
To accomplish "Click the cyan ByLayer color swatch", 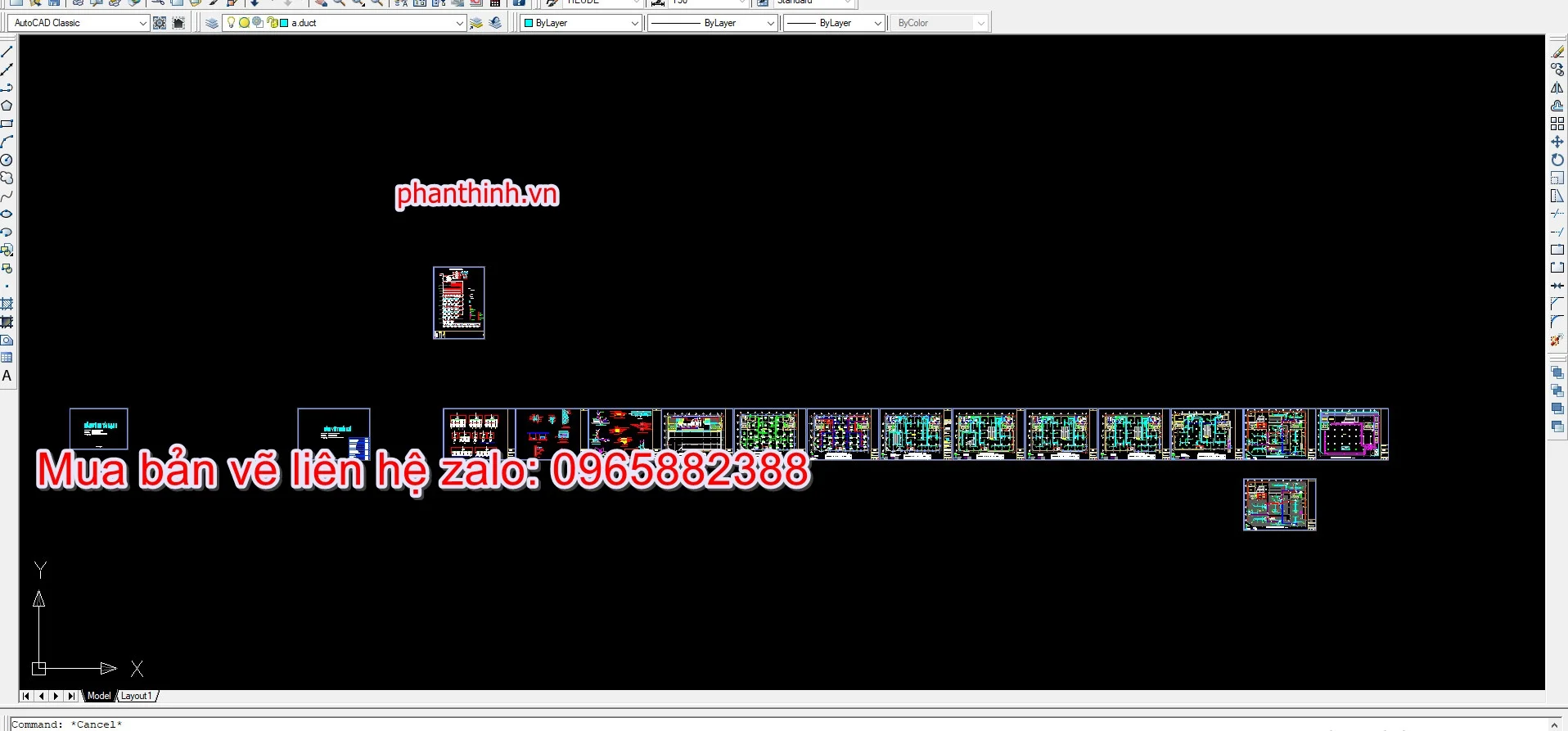I will tap(529, 23).
